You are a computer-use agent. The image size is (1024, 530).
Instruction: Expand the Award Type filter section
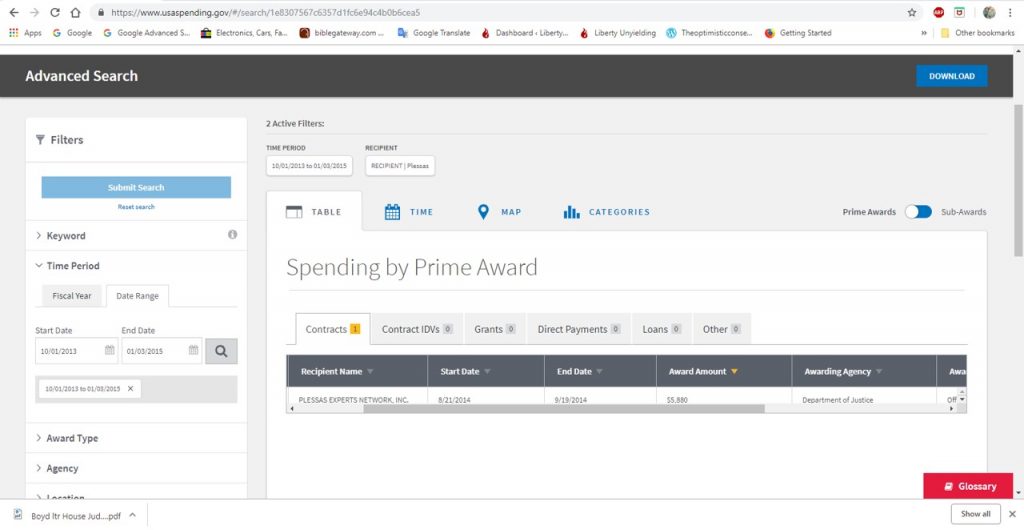click(67, 438)
